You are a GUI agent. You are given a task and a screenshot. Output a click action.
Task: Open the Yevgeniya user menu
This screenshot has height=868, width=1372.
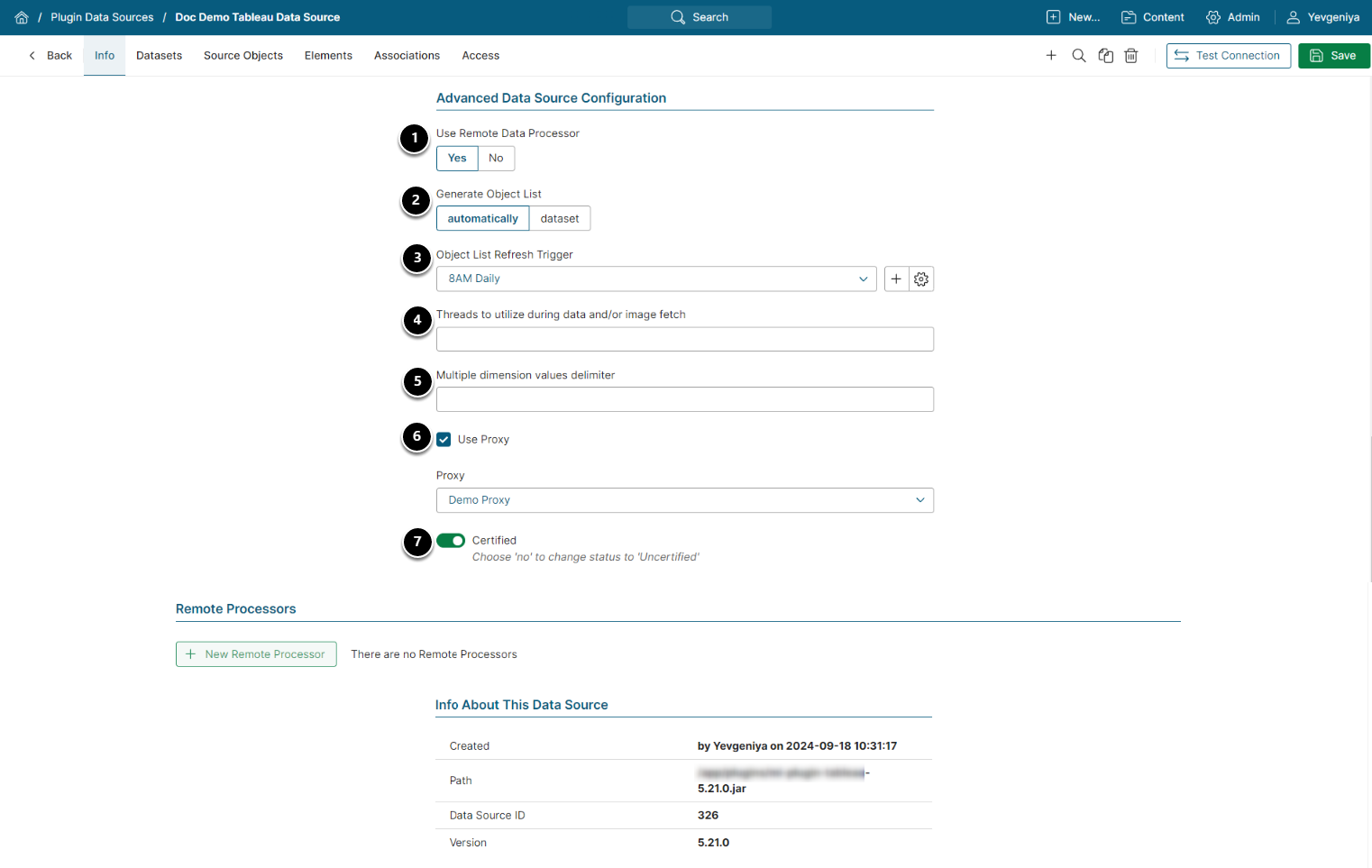pyautogui.click(x=1322, y=17)
